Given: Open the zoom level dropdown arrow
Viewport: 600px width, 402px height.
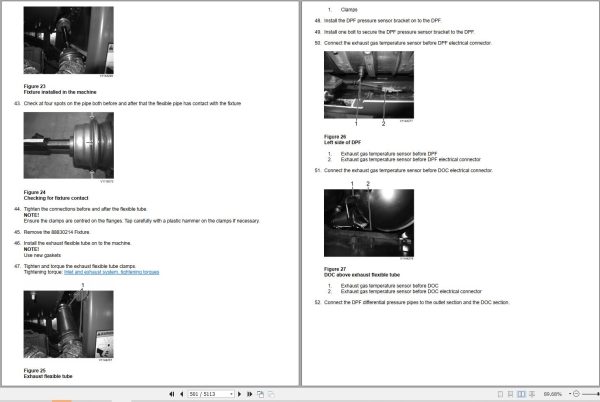Looking at the screenshot, I should coord(570,394).
